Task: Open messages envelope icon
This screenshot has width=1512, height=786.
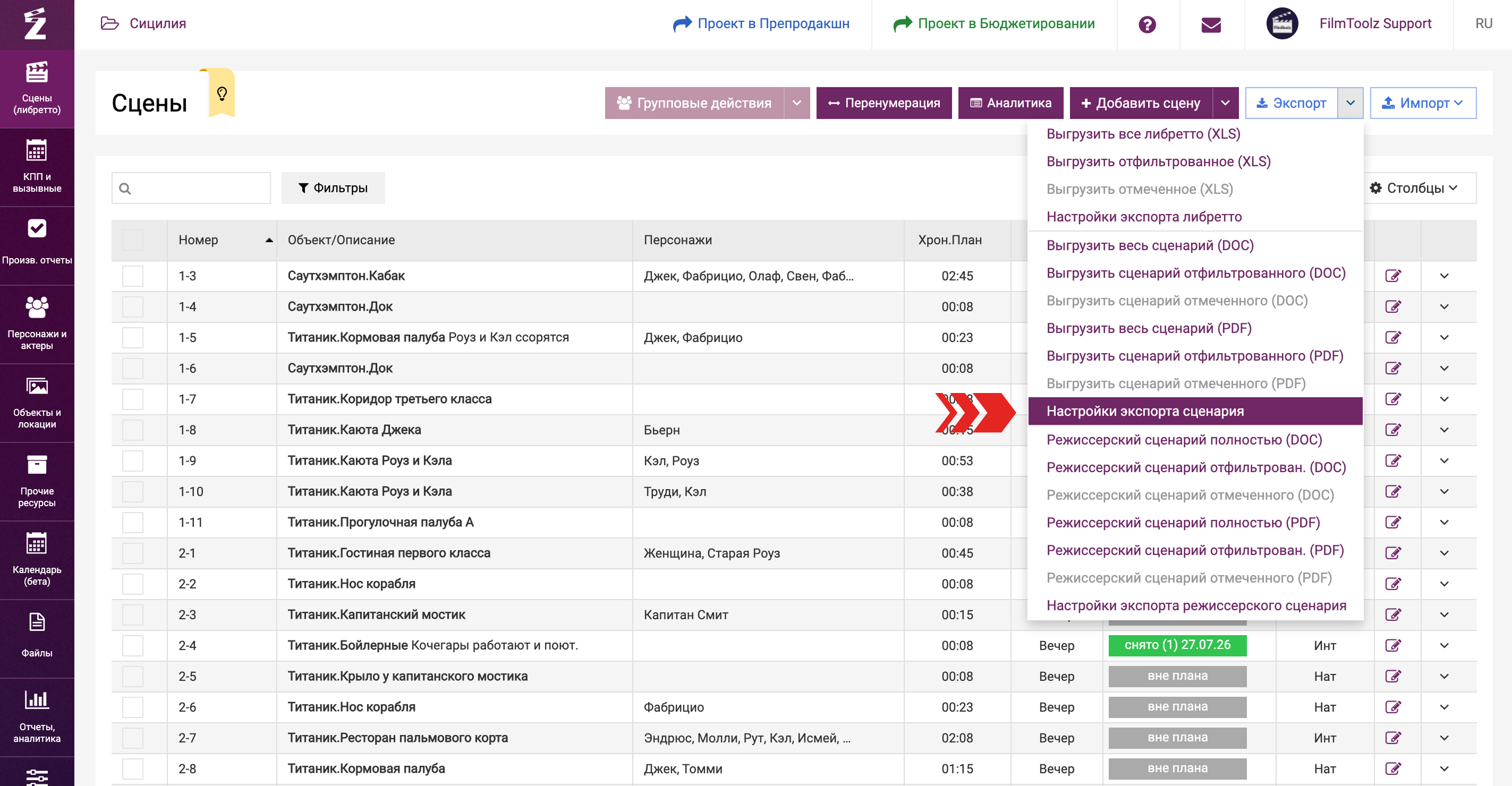Action: click(x=1211, y=24)
